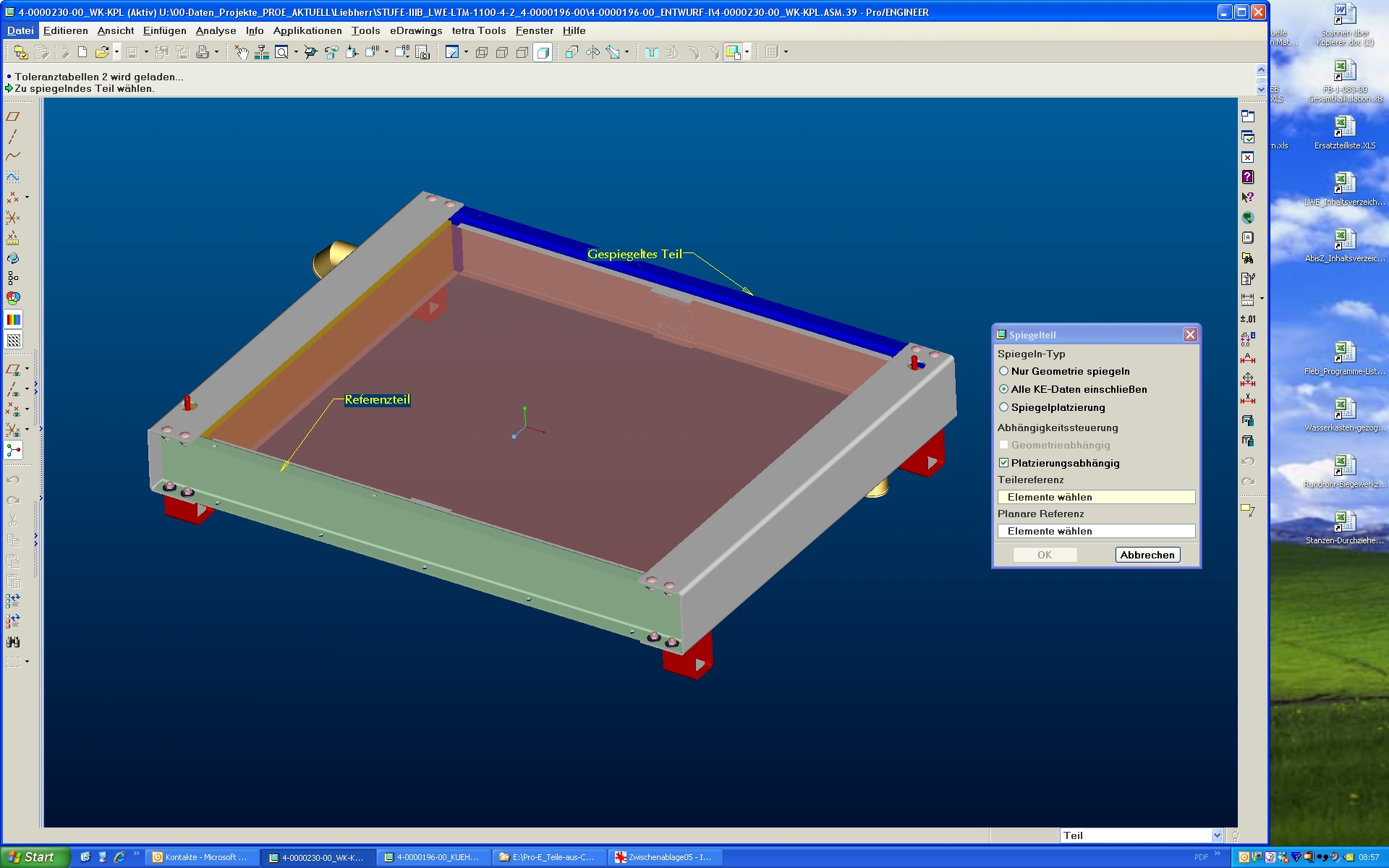Expand the arrow next to Open folder icon
Viewport: 1389px width, 868px height.
coord(116,52)
